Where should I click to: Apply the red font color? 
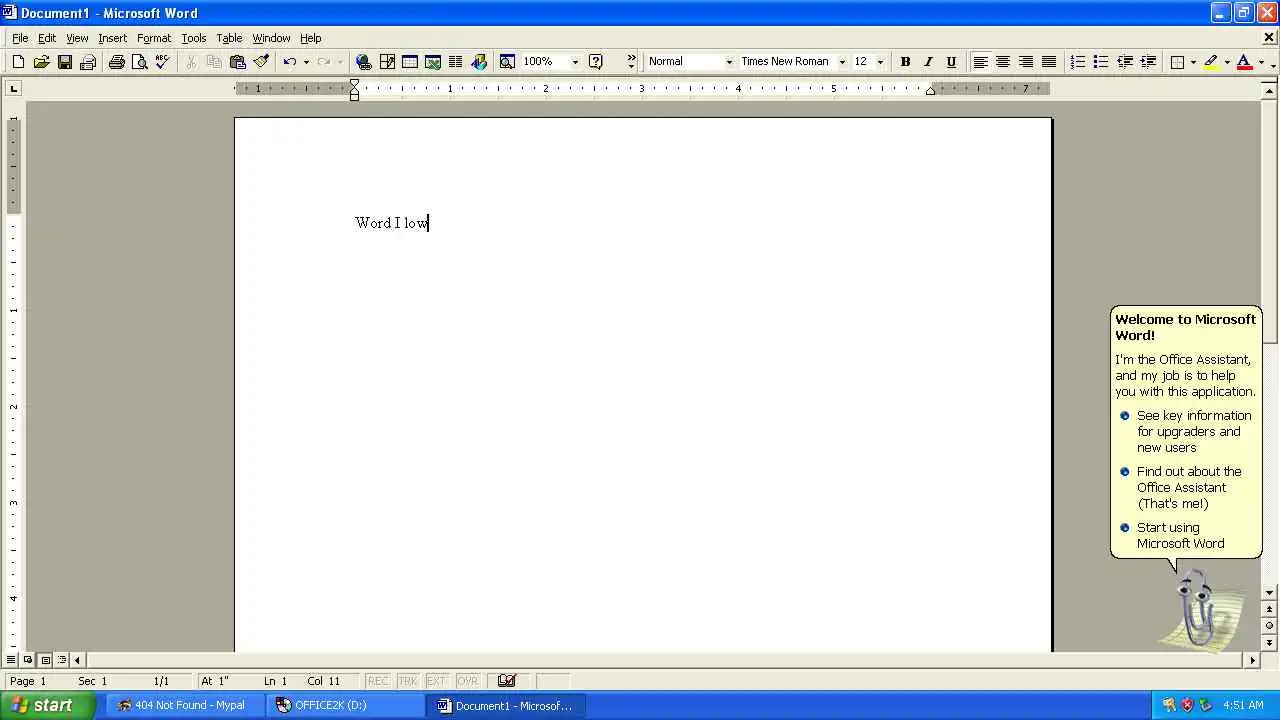pyautogui.click(x=1244, y=62)
